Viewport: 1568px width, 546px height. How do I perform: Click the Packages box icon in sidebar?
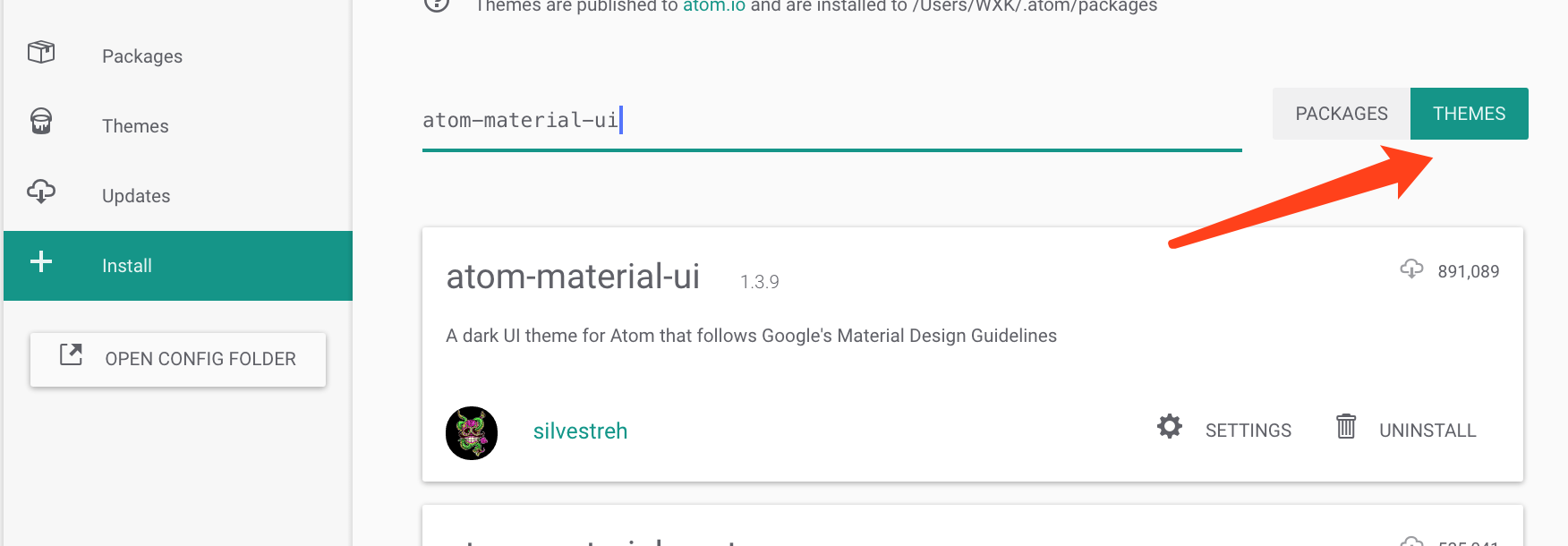41,53
